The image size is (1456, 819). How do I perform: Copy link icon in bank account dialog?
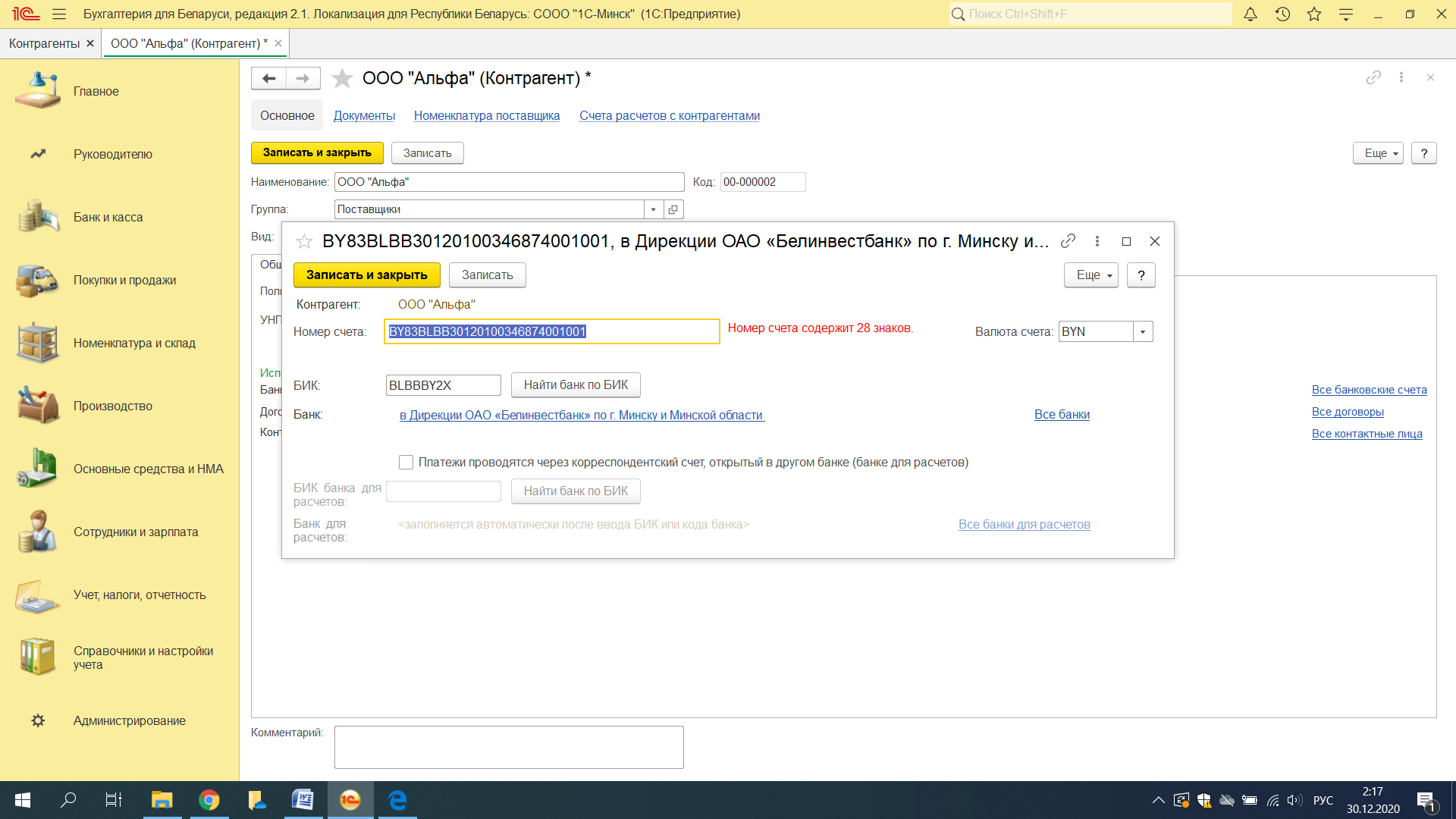(1068, 241)
